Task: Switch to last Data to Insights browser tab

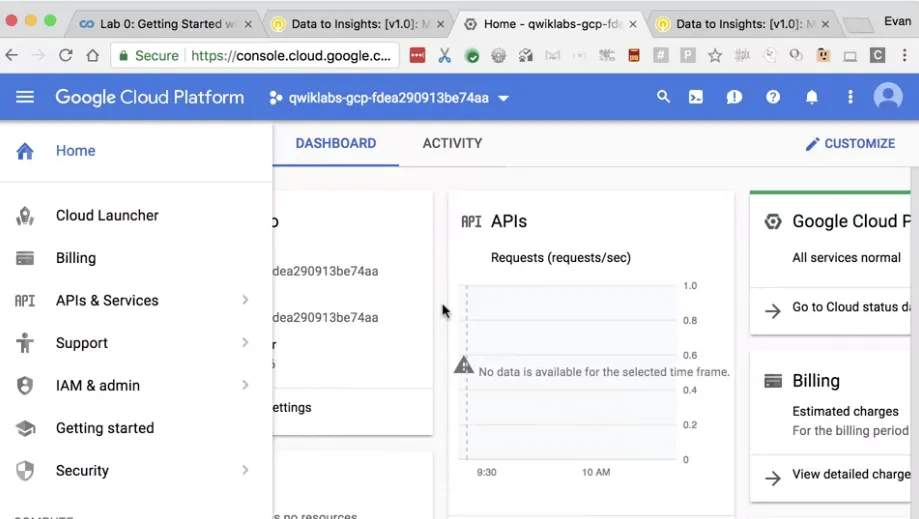Action: coord(742,24)
